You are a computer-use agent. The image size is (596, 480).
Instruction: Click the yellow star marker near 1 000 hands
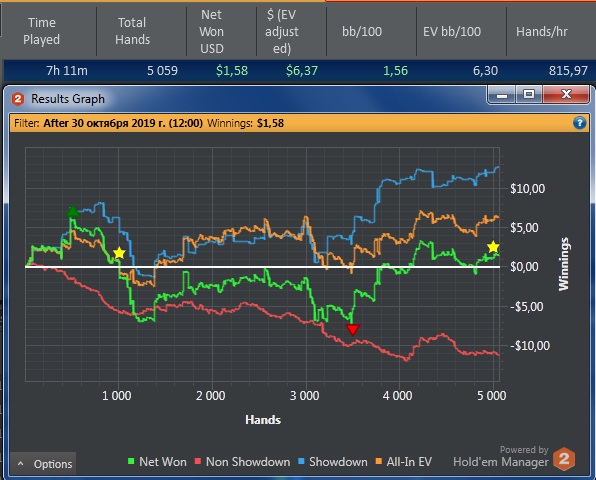(119, 253)
